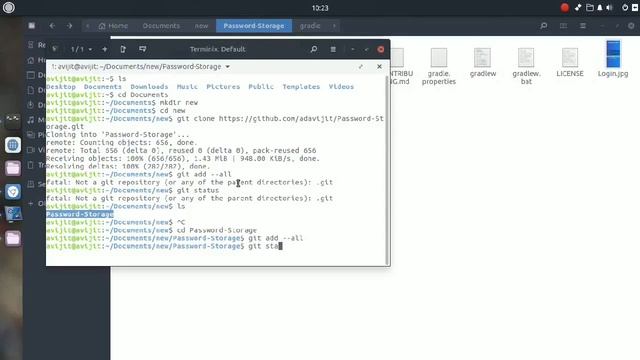The image size is (640, 360).
Task: Select the gradlew file
Action: [x=482, y=62]
